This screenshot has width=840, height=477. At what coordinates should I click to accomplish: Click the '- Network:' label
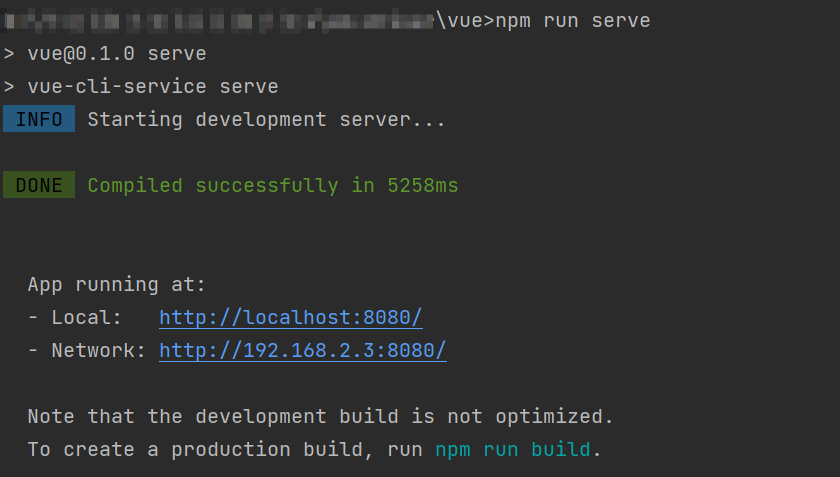(86, 351)
